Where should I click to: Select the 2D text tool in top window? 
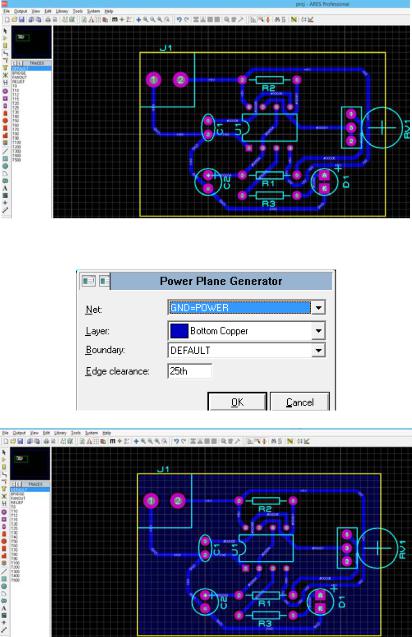click(5, 188)
